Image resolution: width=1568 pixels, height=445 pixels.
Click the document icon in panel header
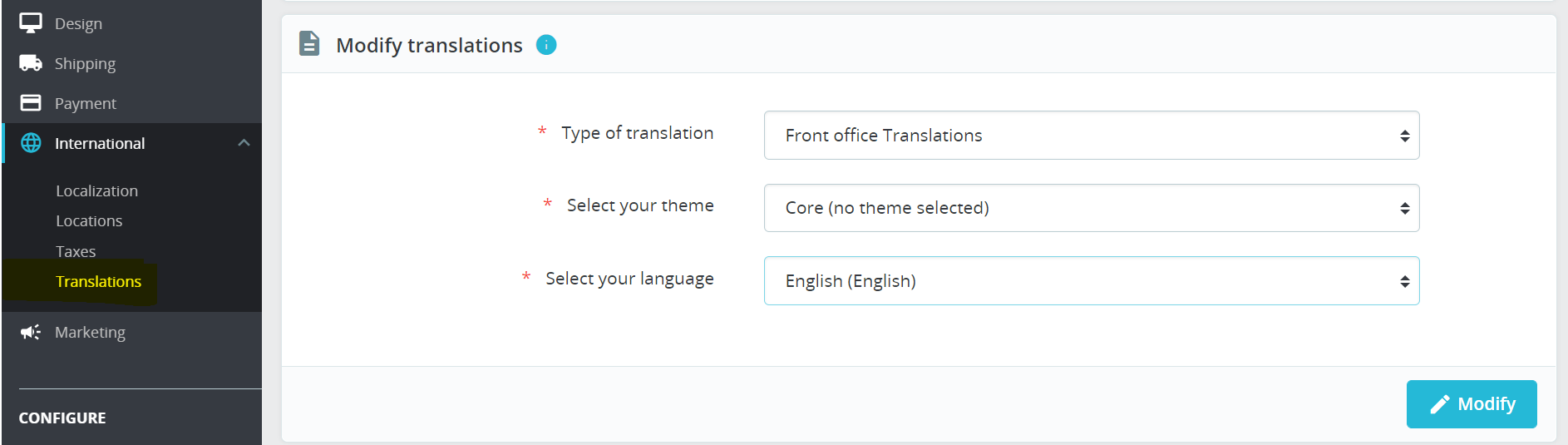tap(309, 43)
